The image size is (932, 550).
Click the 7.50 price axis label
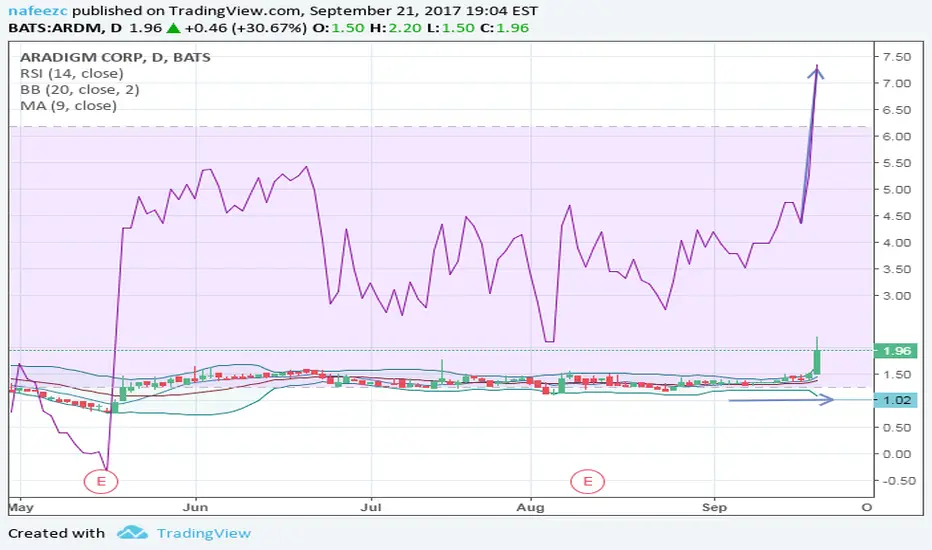(897, 57)
